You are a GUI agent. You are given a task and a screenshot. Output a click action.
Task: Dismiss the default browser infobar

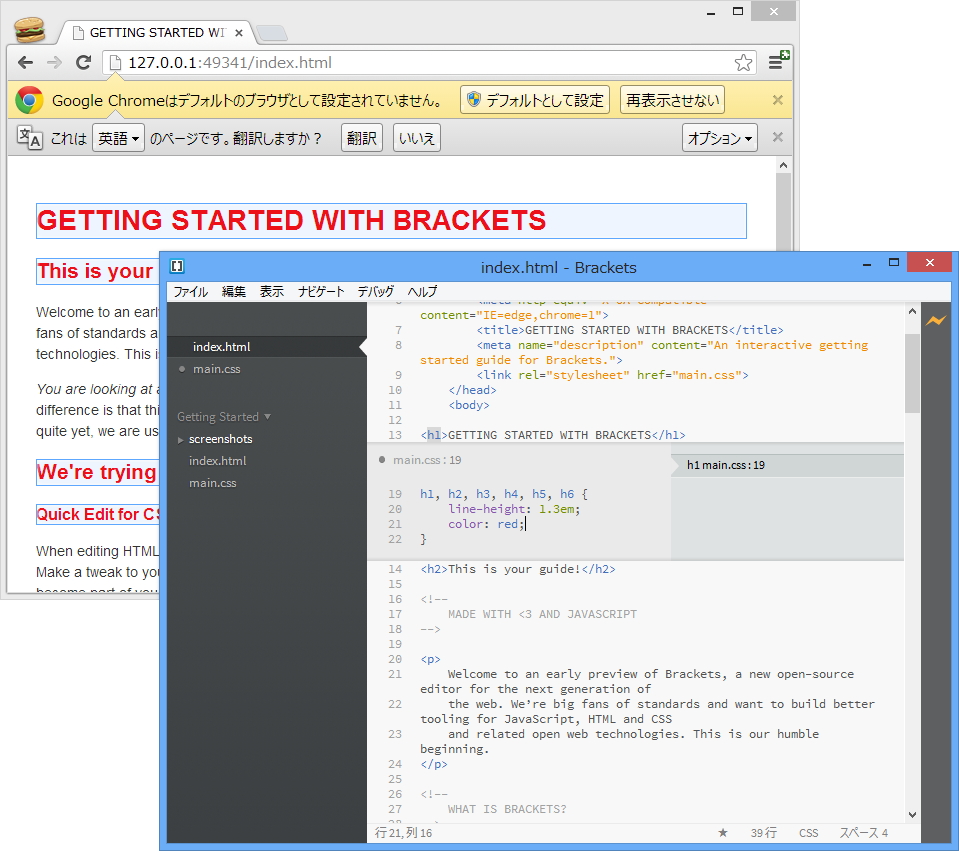click(x=777, y=100)
